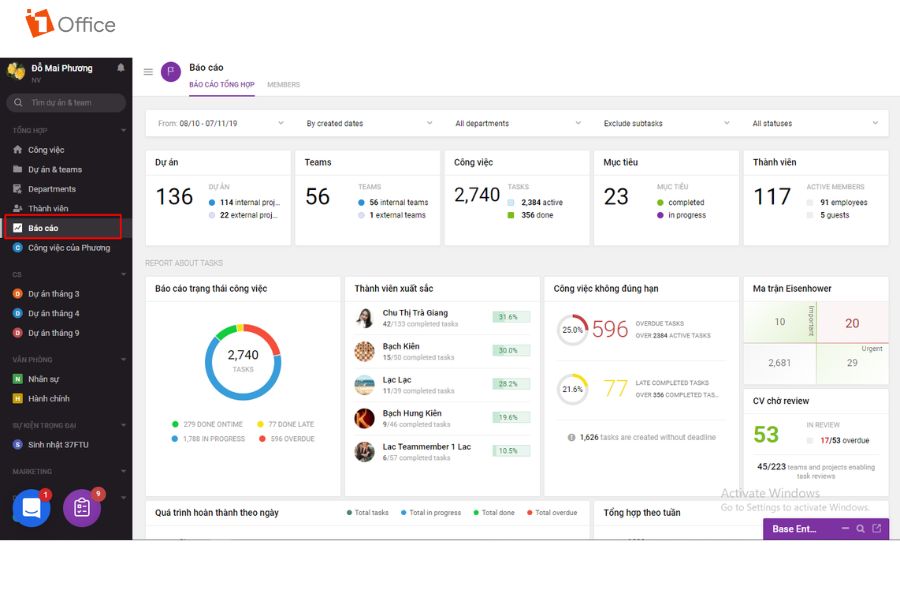Toggle the Total done legend item
The height and width of the screenshot is (600, 900).
point(494,513)
